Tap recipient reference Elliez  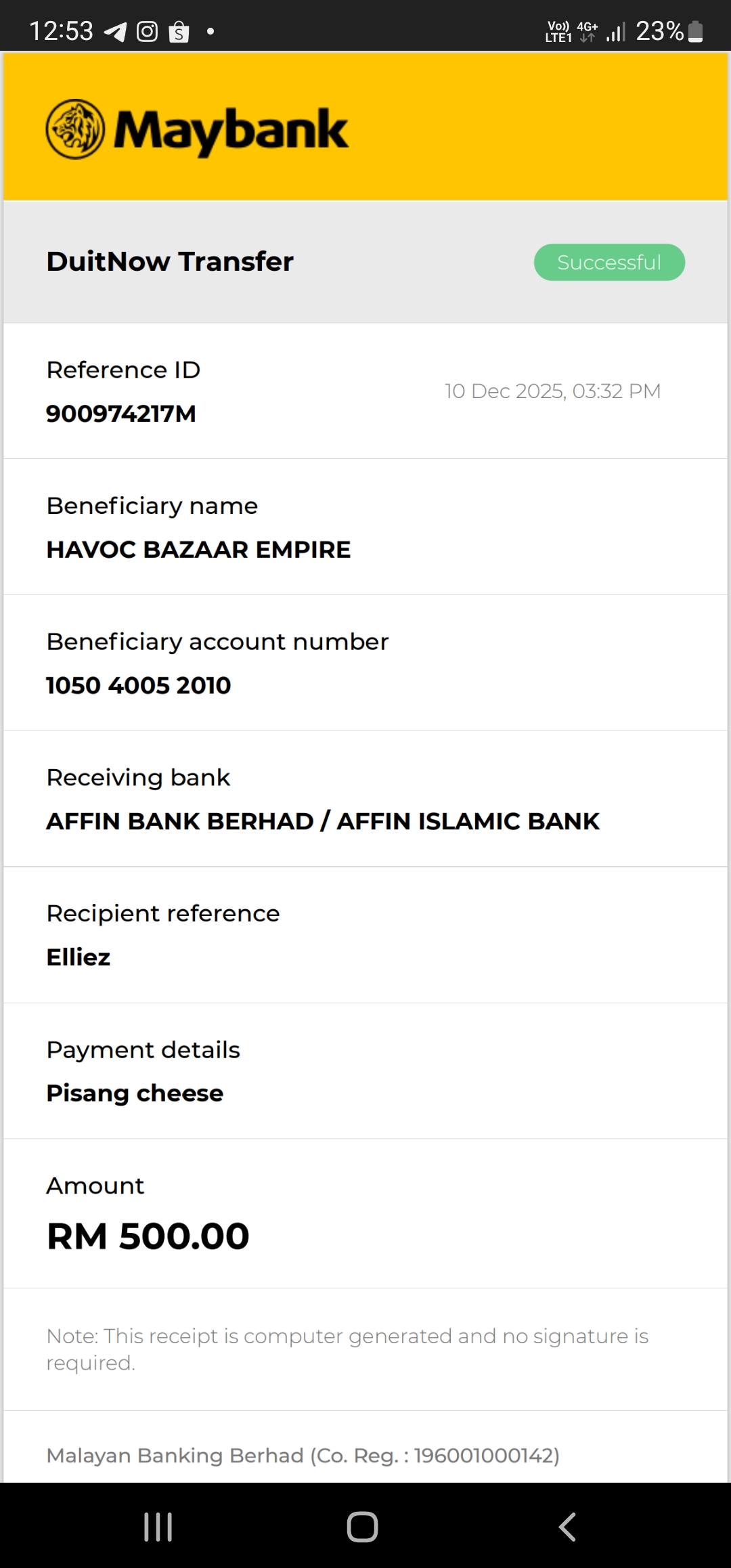pyautogui.click(x=79, y=957)
